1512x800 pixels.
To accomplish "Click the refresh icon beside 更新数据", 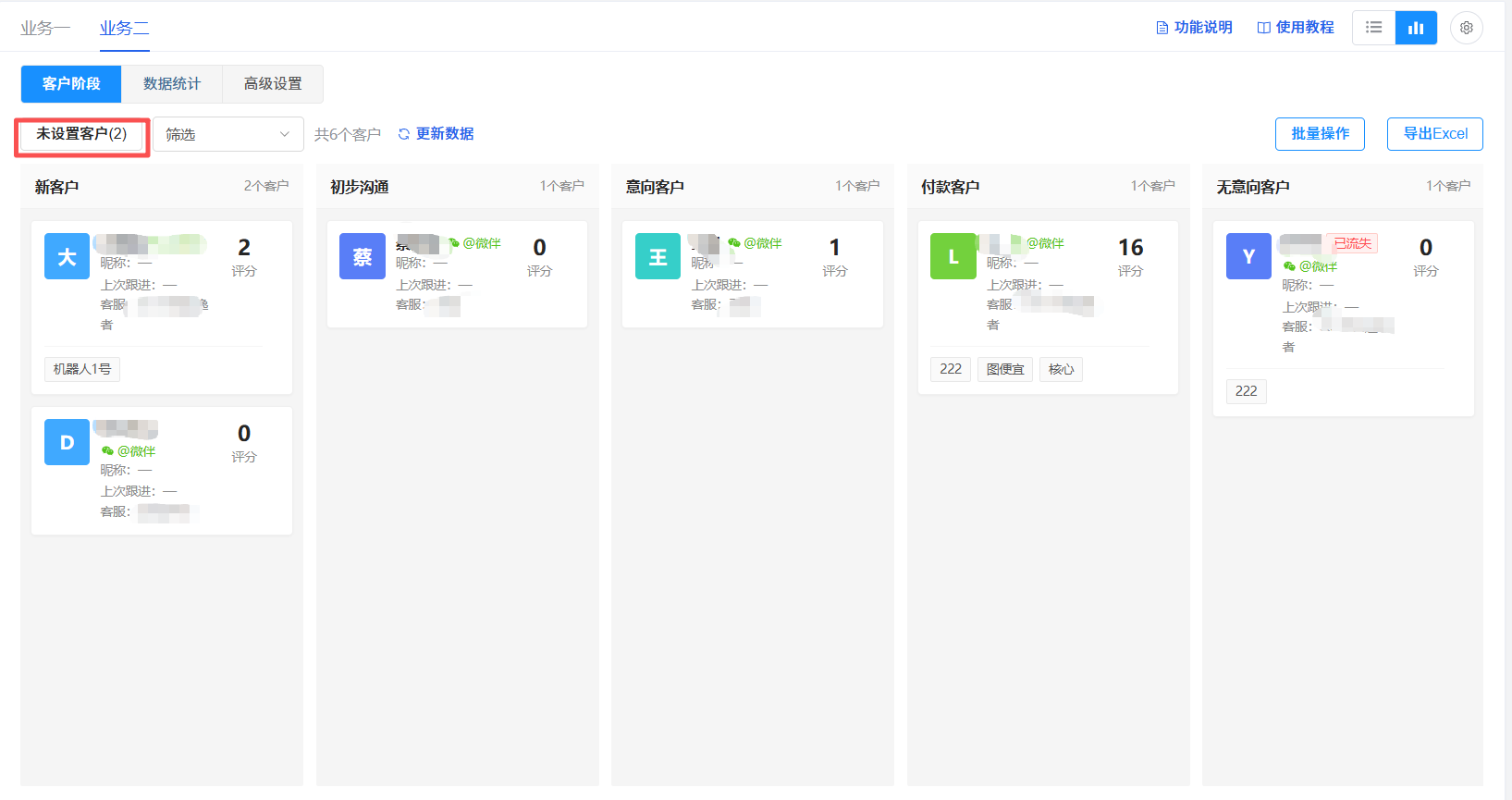I will click(404, 134).
